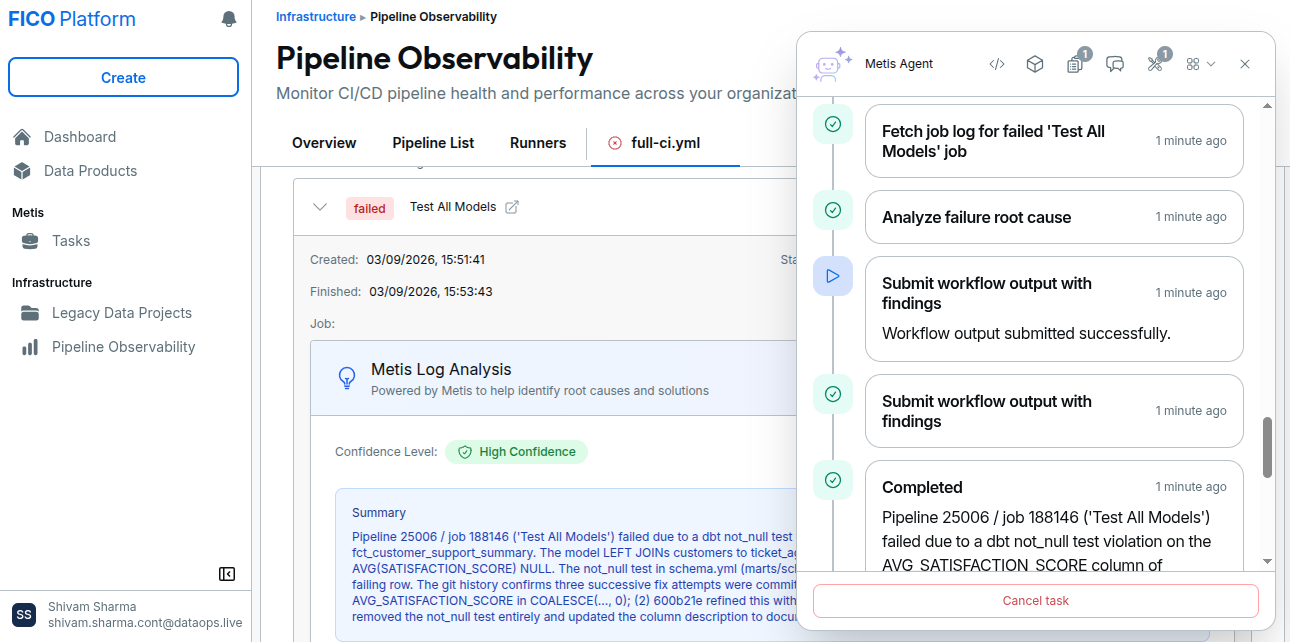The height and width of the screenshot is (642, 1290).
Task: Open Legacy Data Projects in sidebar
Action: tap(124, 313)
